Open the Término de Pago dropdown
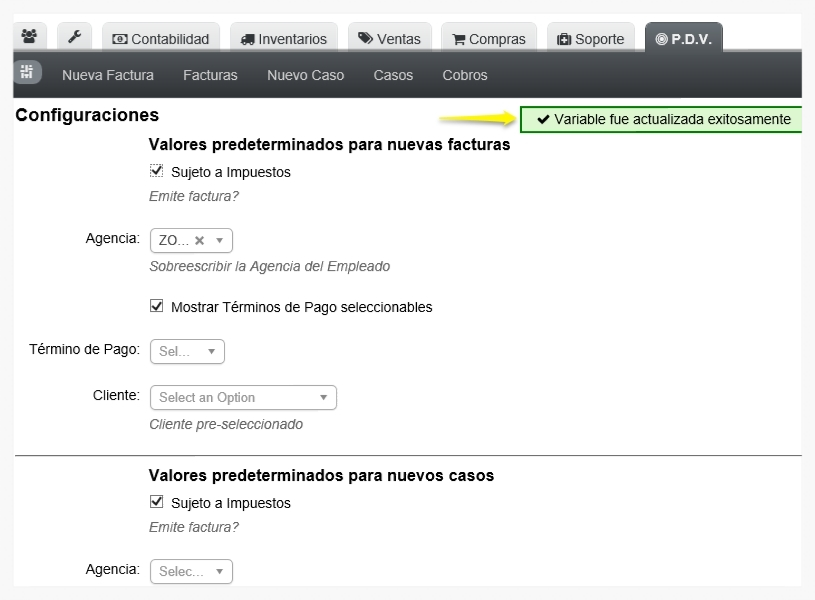 [188, 351]
